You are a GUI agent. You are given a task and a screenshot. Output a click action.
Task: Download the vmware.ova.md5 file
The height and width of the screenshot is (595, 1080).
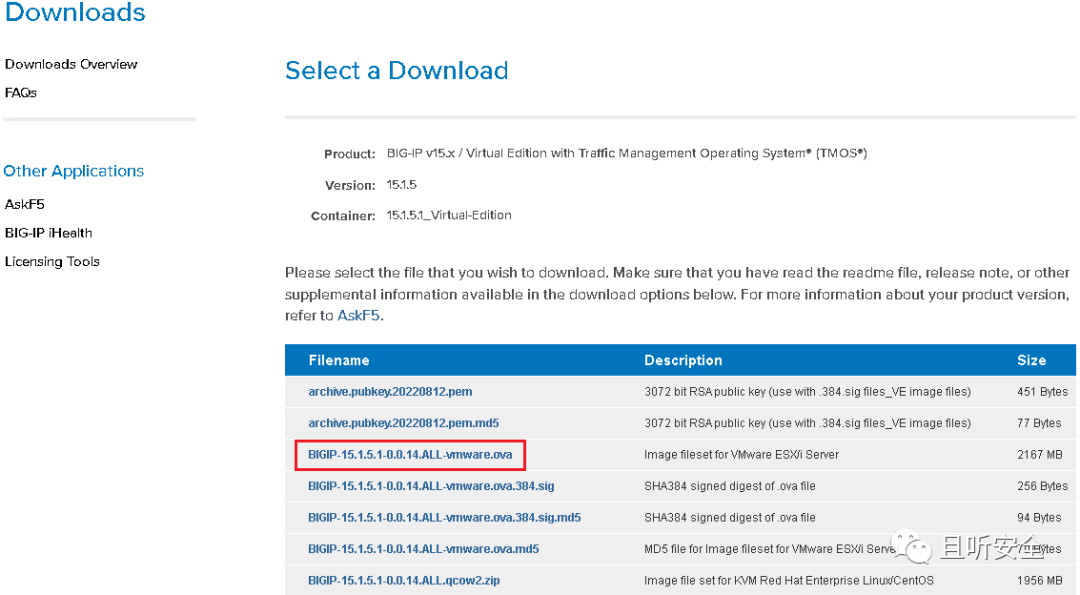[x=424, y=549]
